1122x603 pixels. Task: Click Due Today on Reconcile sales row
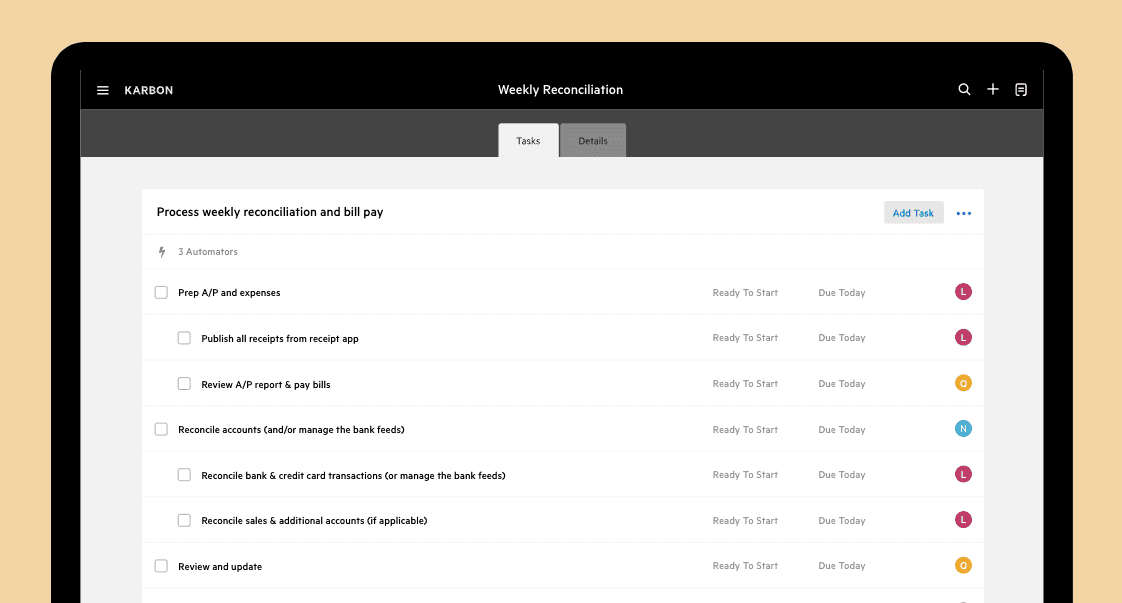pyautogui.click(x=842, y=521)
